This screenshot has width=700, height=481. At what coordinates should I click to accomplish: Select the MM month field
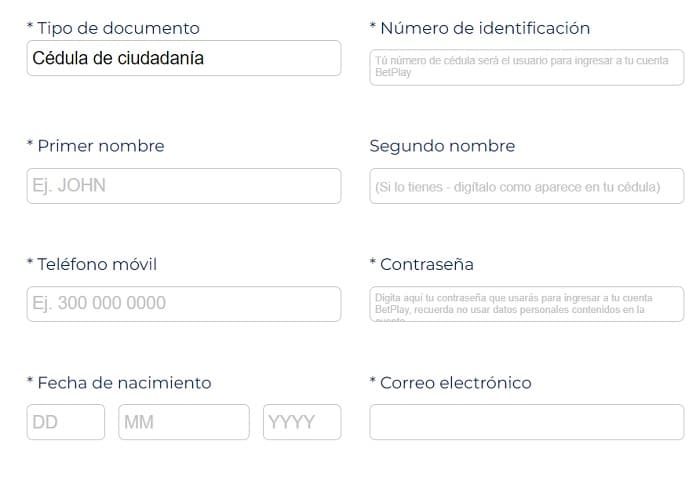coord(183,422)
